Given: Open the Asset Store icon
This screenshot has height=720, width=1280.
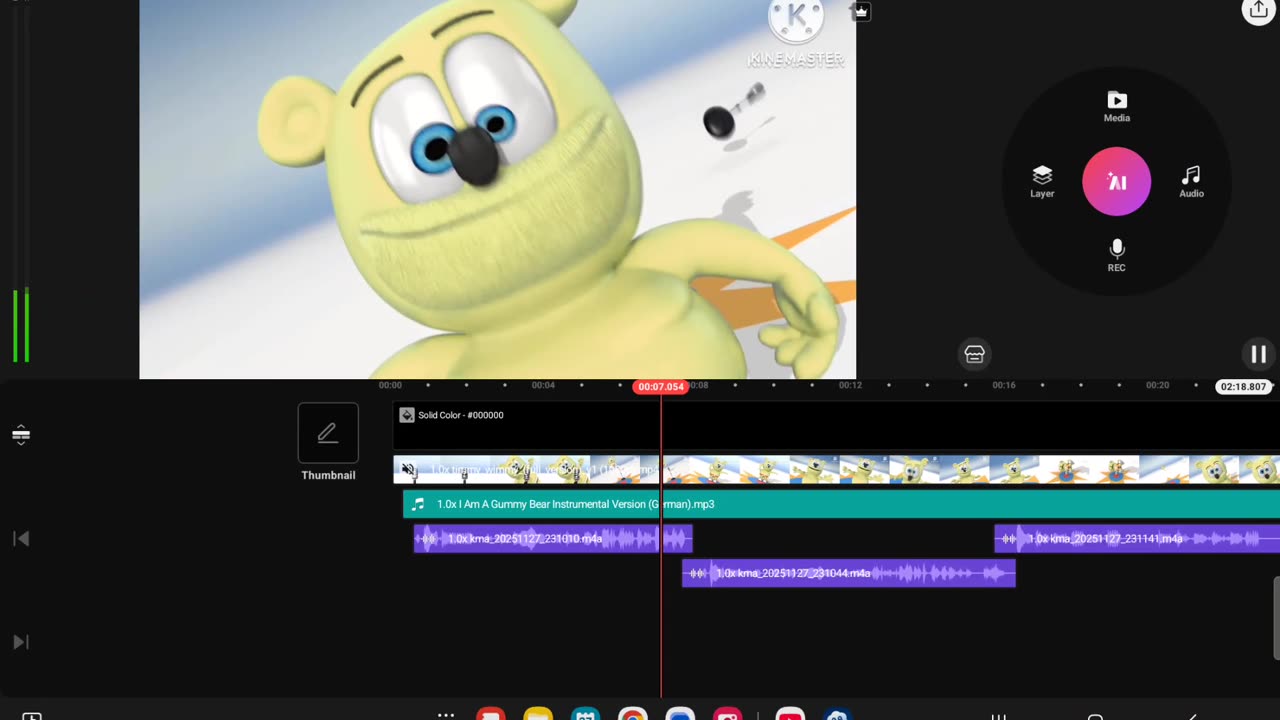Looking at the screenshot, I should point(974,354).
